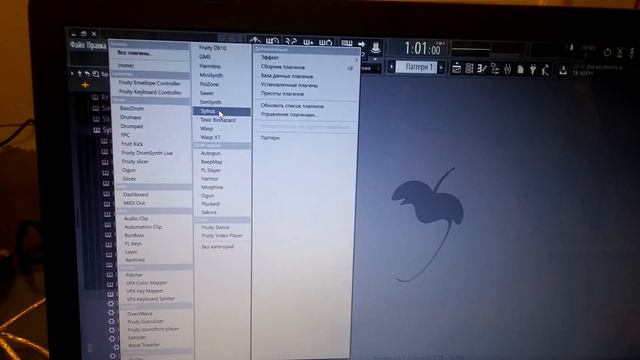Click the 1:01:00 time display
The image size is (640, 360).
(x=422, y=49)
